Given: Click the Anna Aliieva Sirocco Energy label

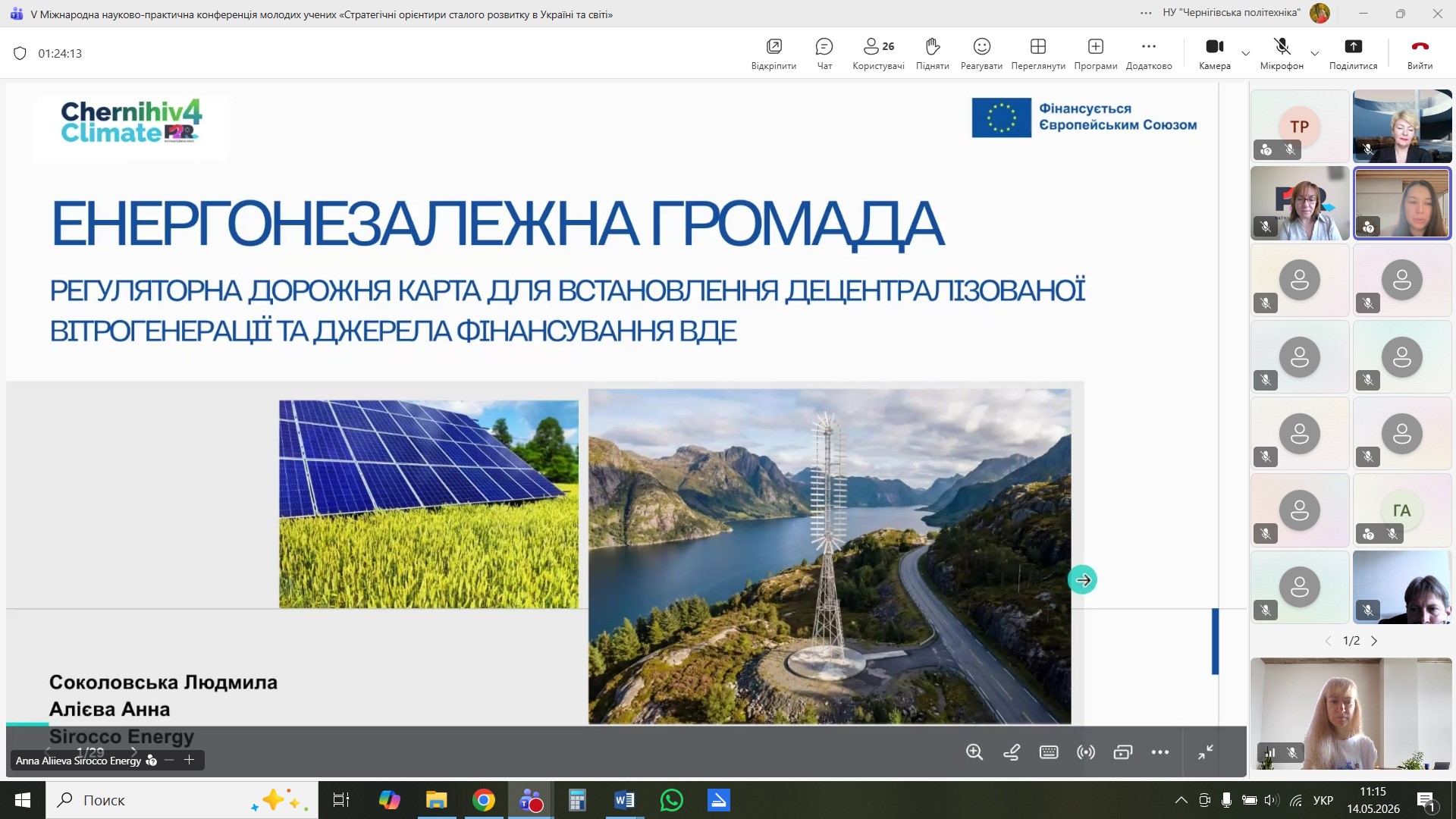Looking at the screenshot, I should pyautogui.click(x=78, y=761).
